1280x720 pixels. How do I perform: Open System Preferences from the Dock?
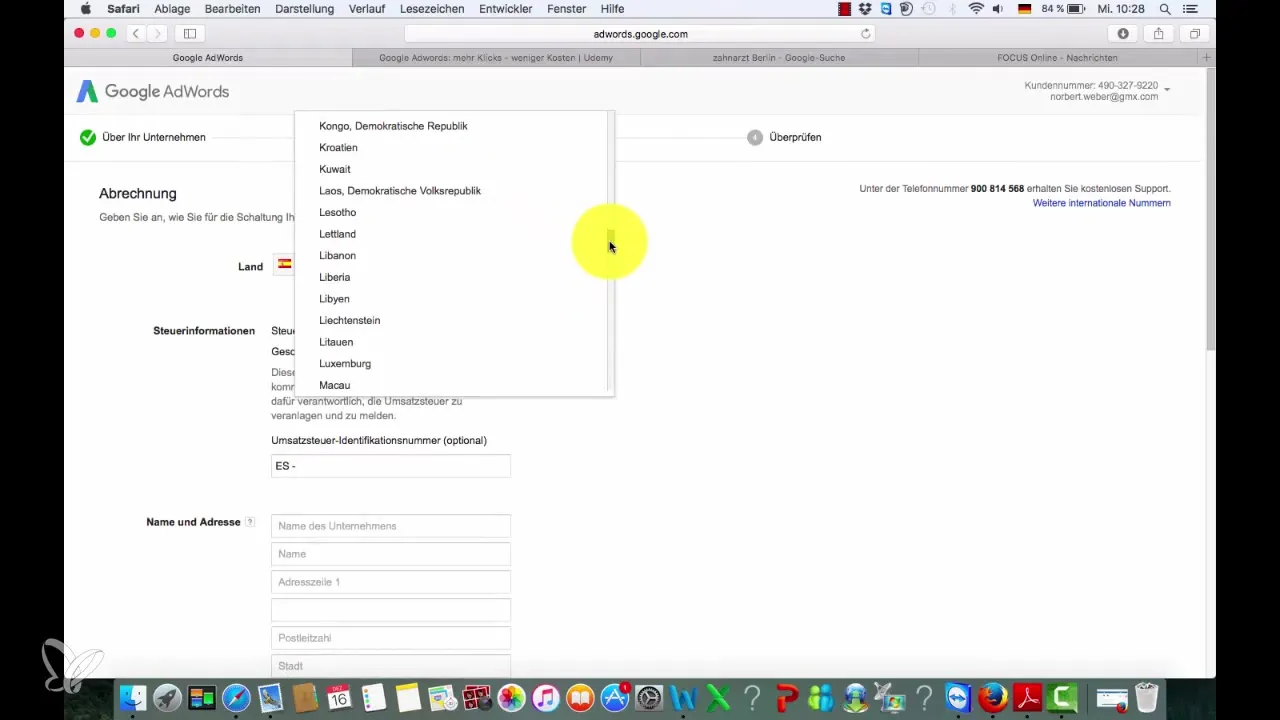pos(649,697)
